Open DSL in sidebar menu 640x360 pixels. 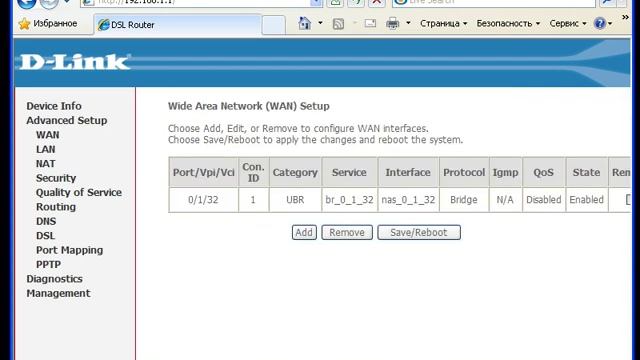click(x=45, y=236)
